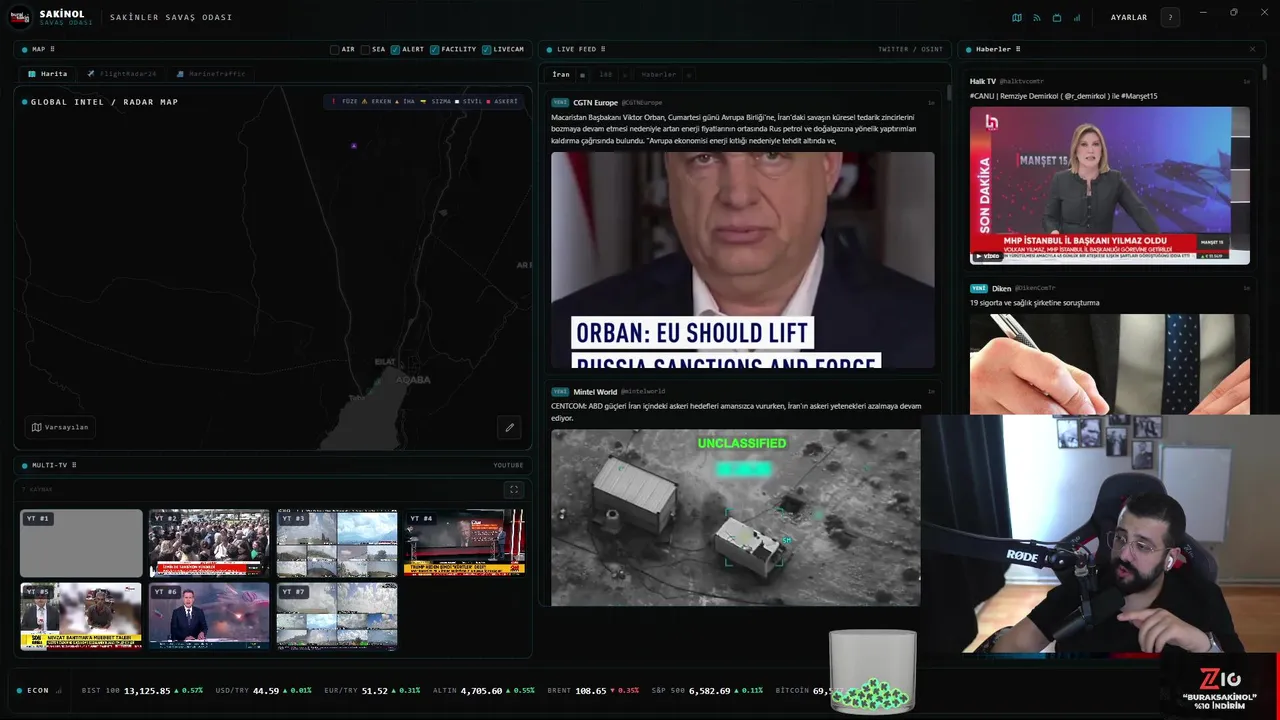Open the YT #6 anchor video tile
Image resolution: width=1280 pixels, height=720 pixels.
(209, 616)
